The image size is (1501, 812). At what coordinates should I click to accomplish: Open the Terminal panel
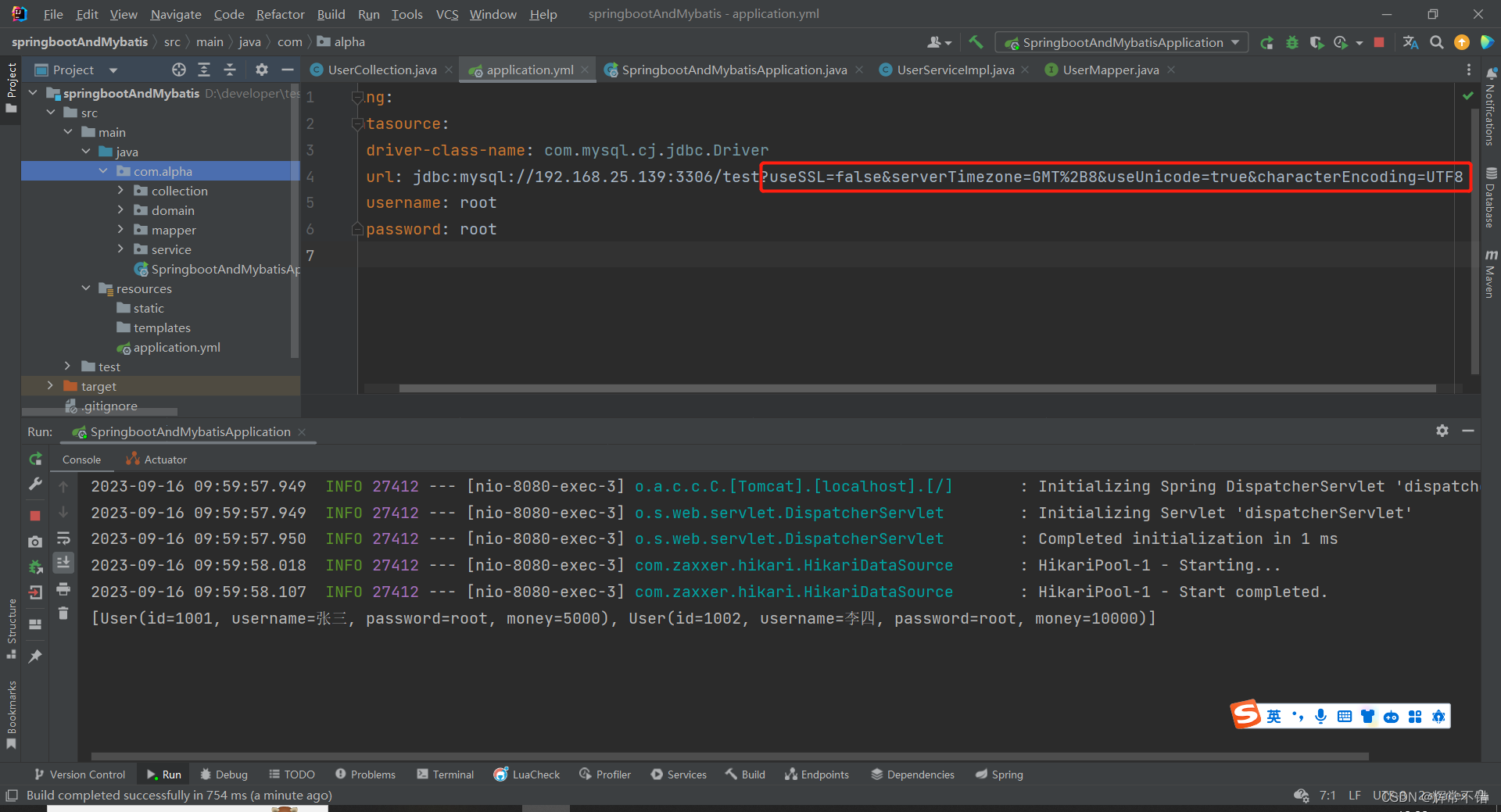click(445, 774)
